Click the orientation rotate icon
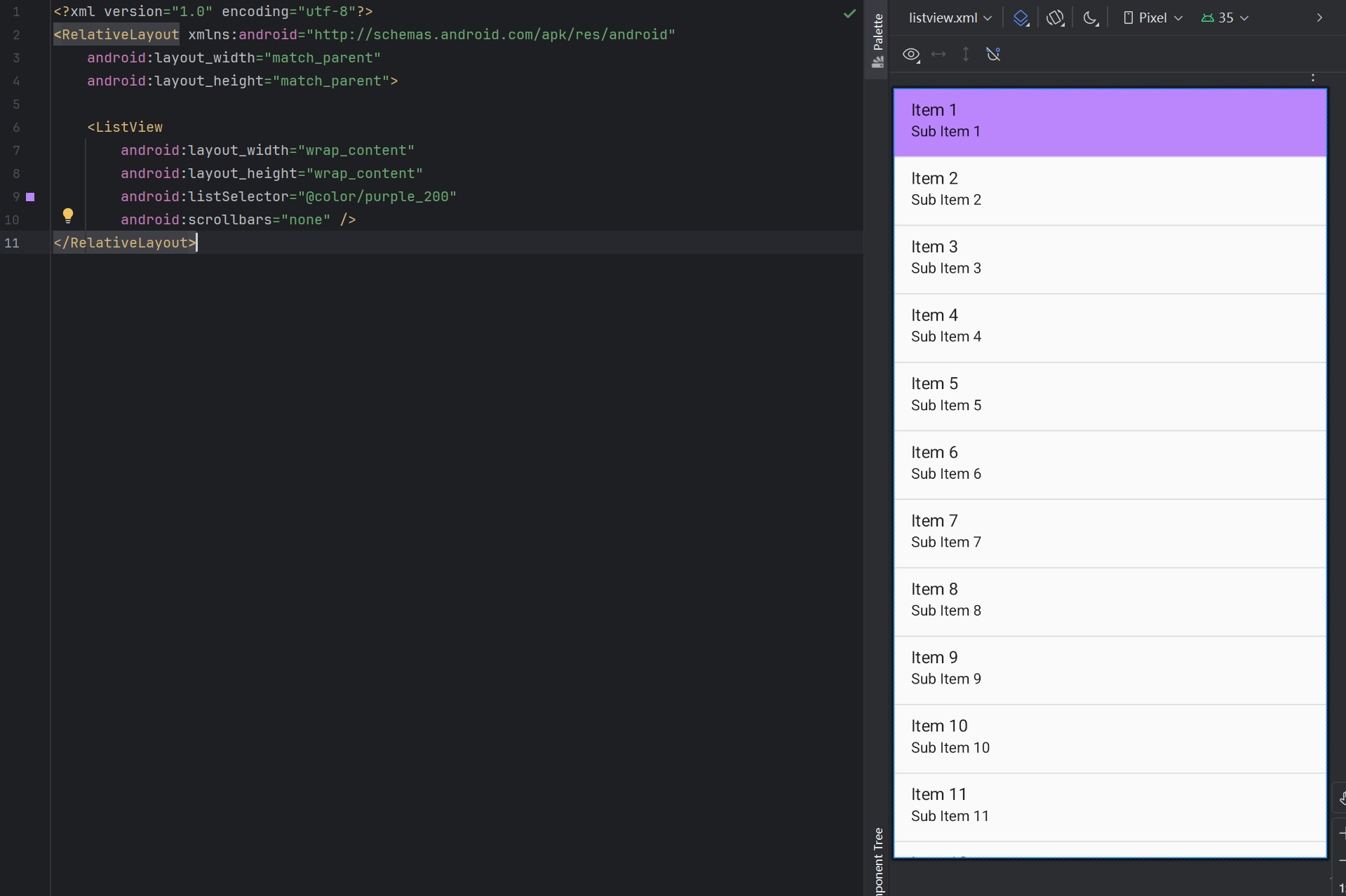 pyautogui.click(x=1055, y=18)
